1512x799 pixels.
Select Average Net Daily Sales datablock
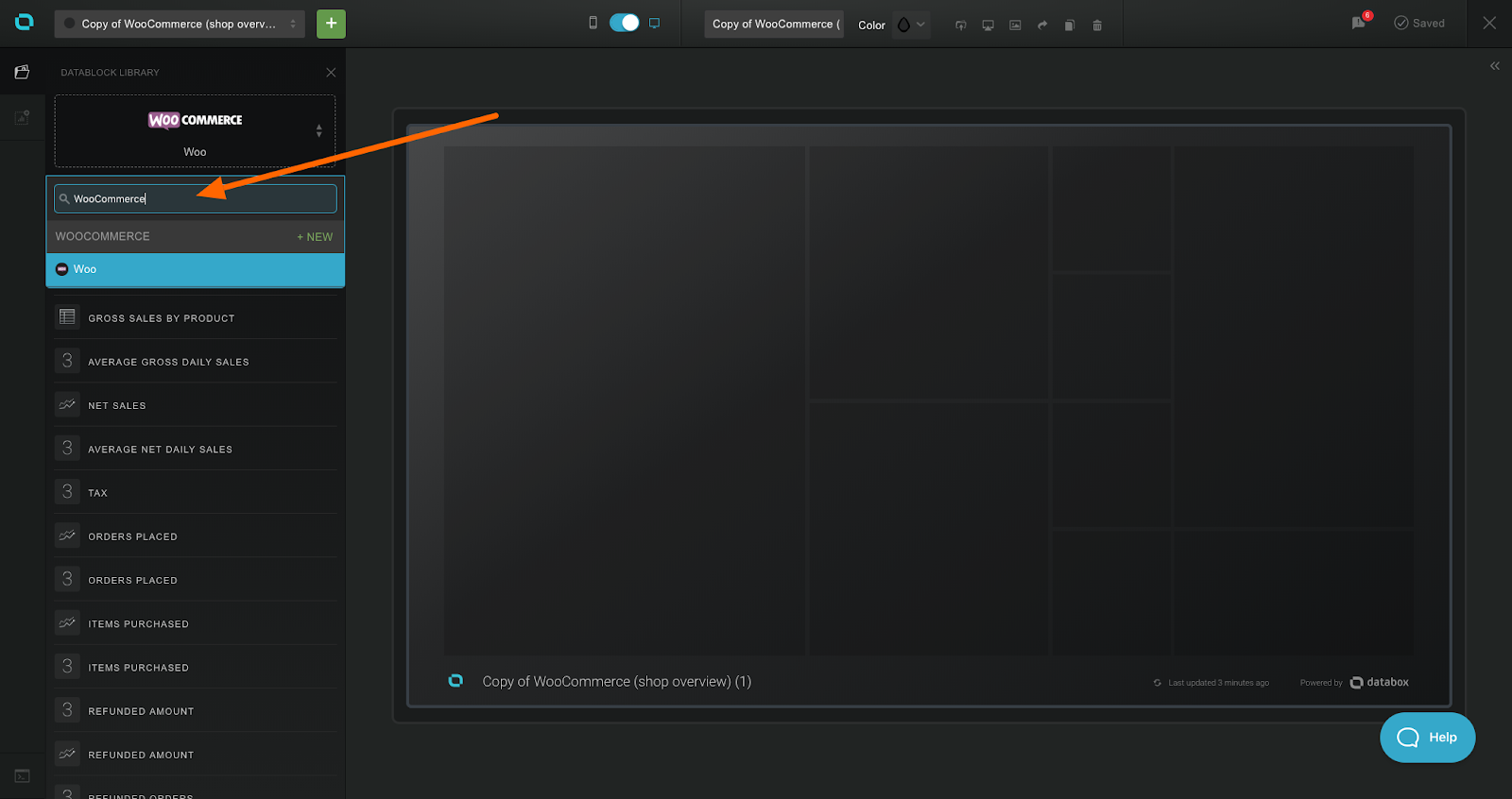pyautogui.click(x=196, y=449)
